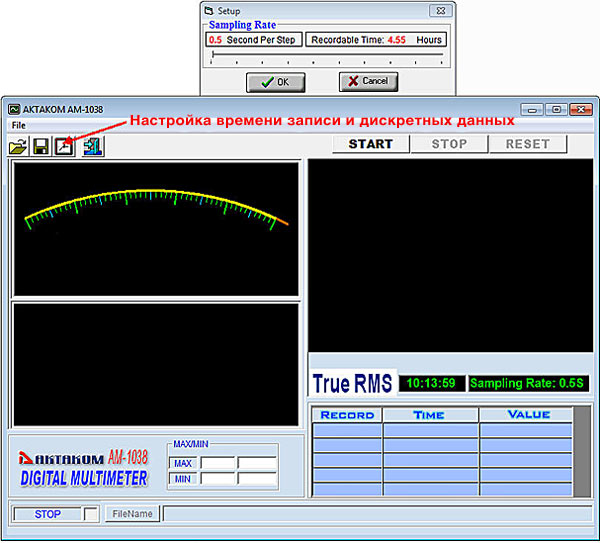Close the Setup dialog window
Viewport: 600px width, 543px height.
(440, 11)
